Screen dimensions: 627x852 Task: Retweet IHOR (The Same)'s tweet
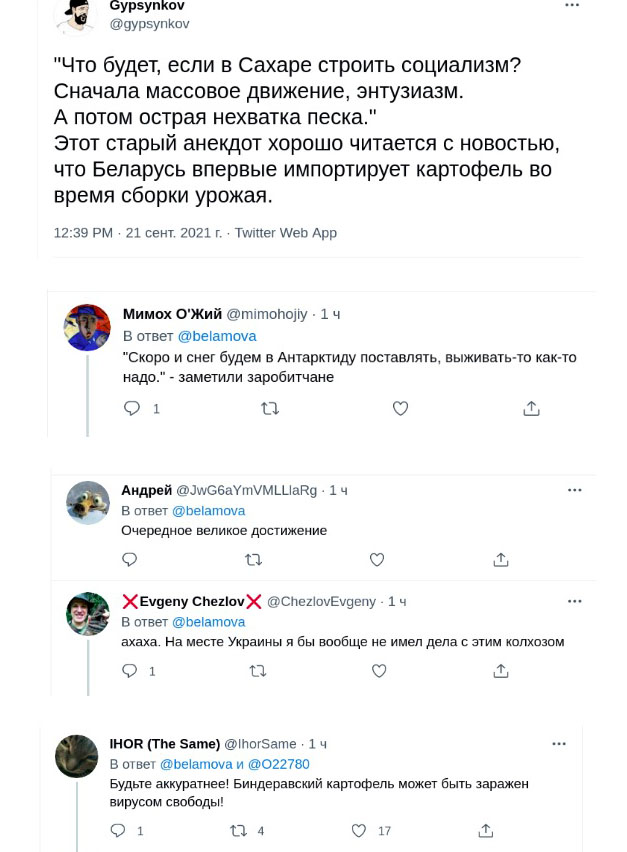coord(239,830)
